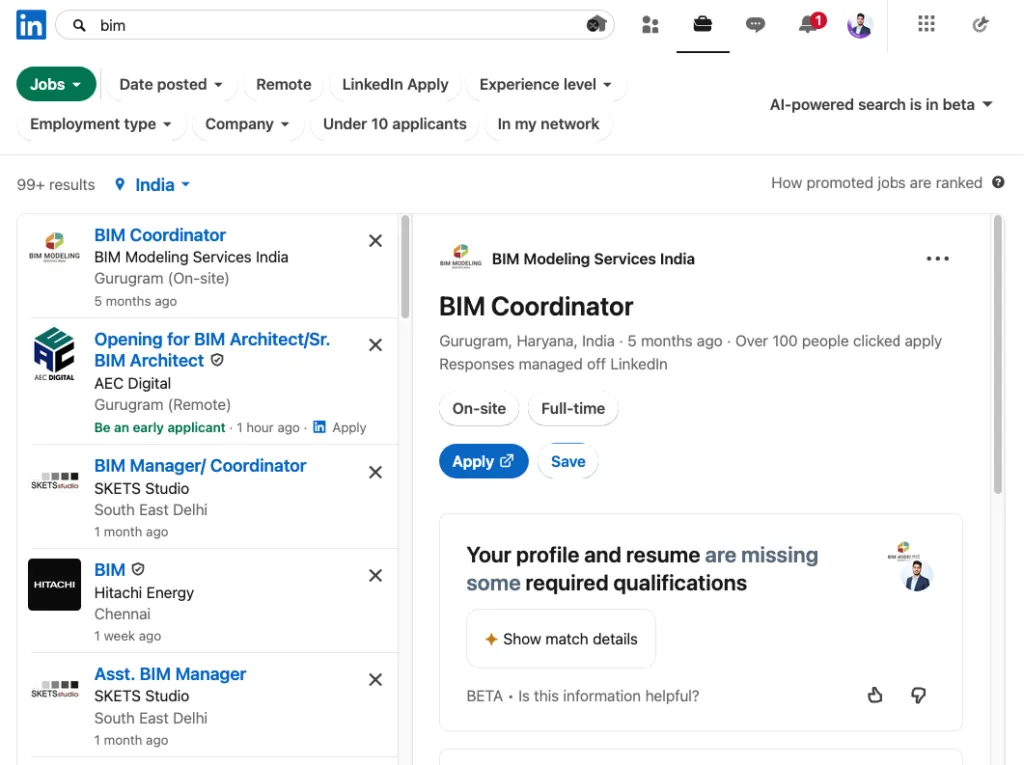Open BIM Coordinator job title link
The width and height of the screenshot is (1024, 765).
click(x=160, y=235)
